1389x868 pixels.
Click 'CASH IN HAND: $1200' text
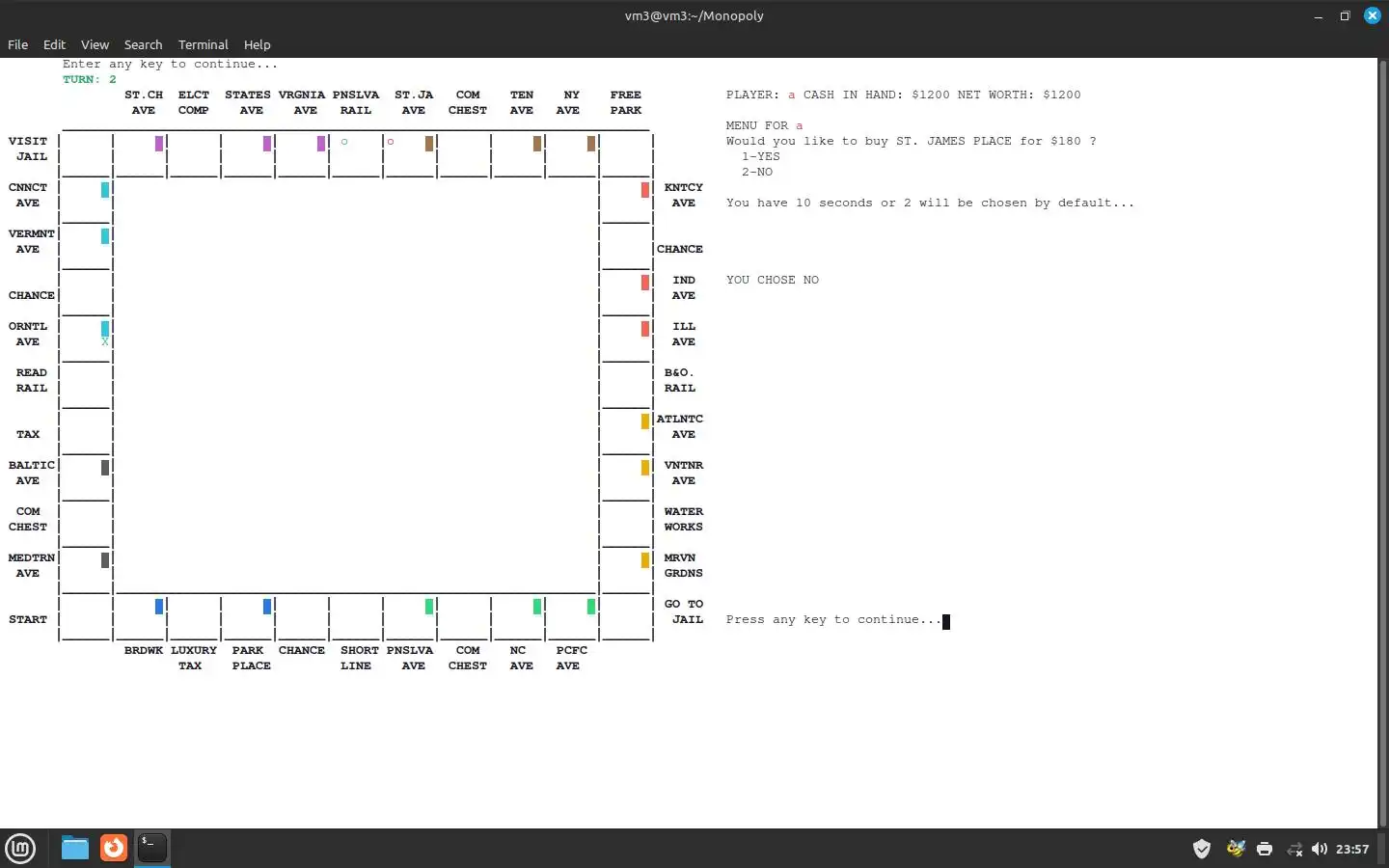click(x=877, y=95)
